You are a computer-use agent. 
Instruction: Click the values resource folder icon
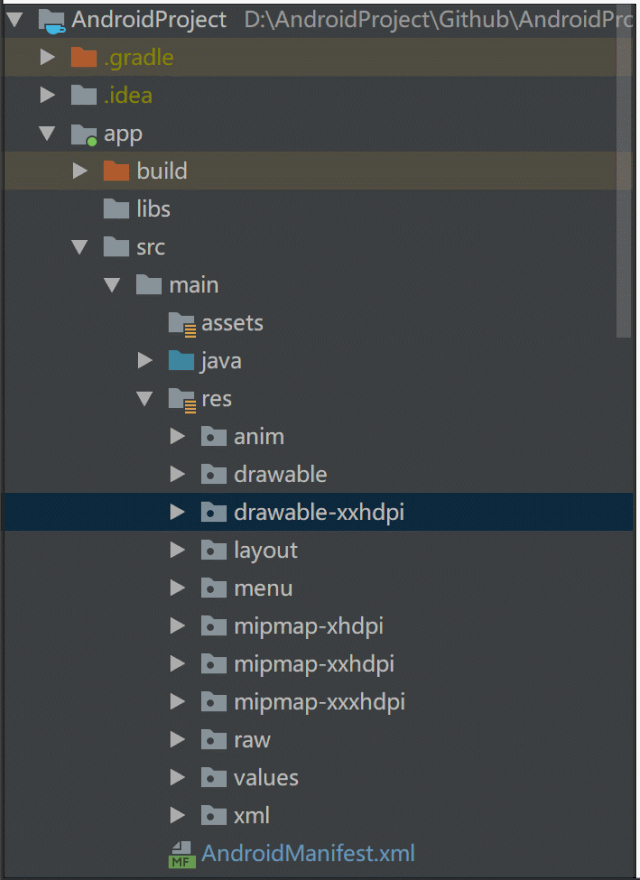(214, 777)
